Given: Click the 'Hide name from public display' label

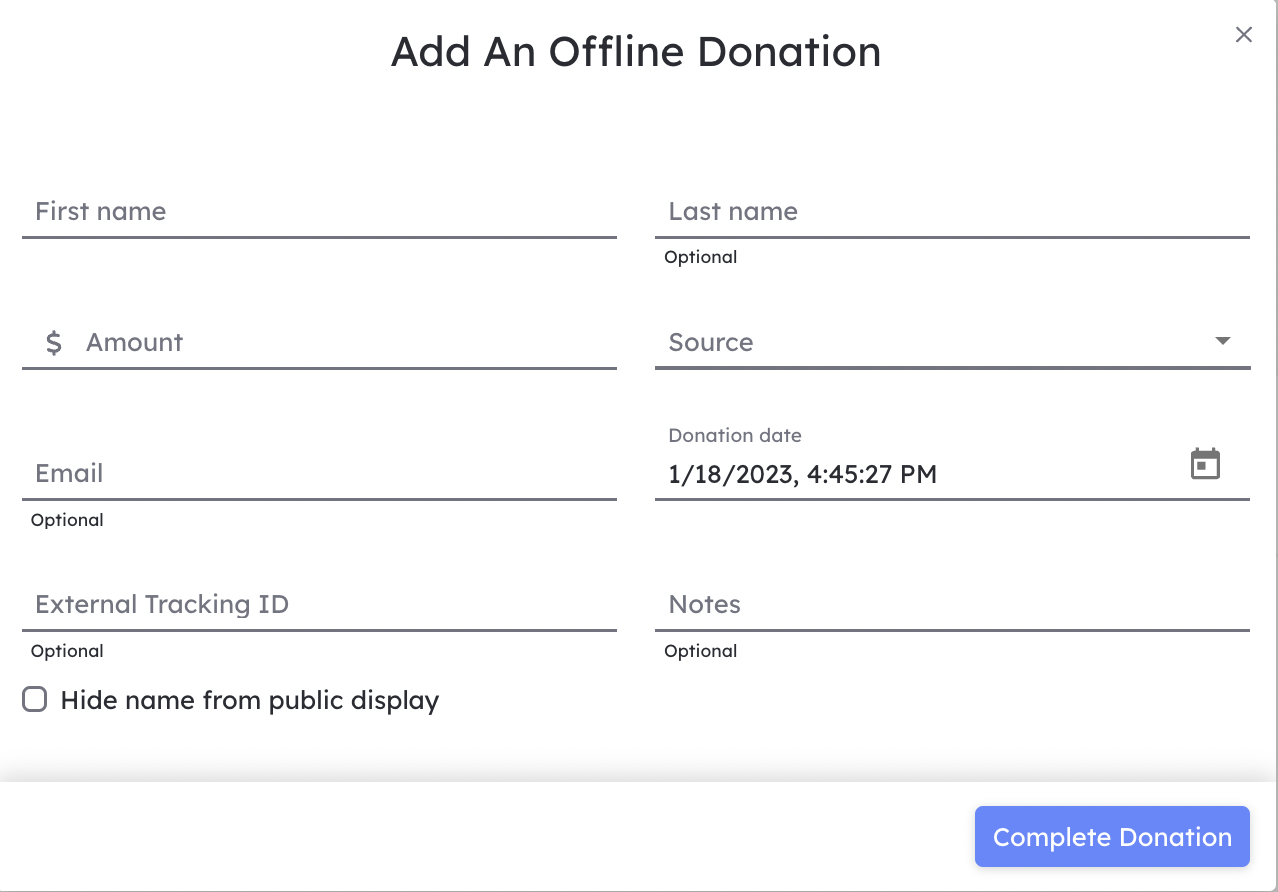Looking at the screenshot, I should coord(250,700).
